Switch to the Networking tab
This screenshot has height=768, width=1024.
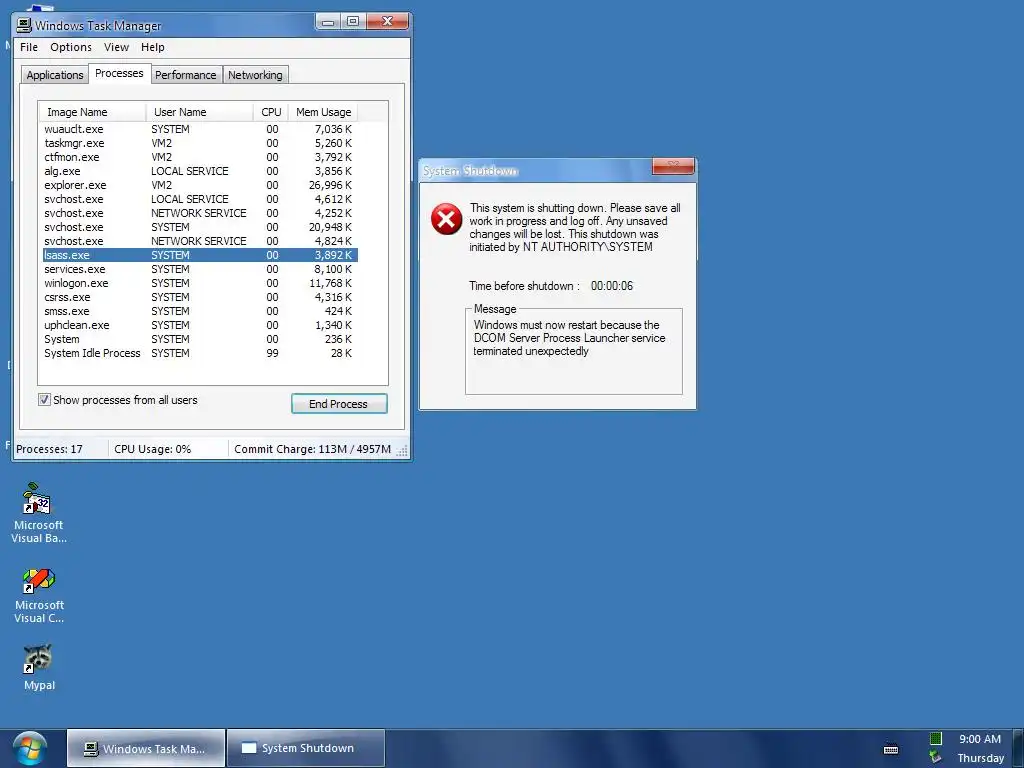coord(255,75)
